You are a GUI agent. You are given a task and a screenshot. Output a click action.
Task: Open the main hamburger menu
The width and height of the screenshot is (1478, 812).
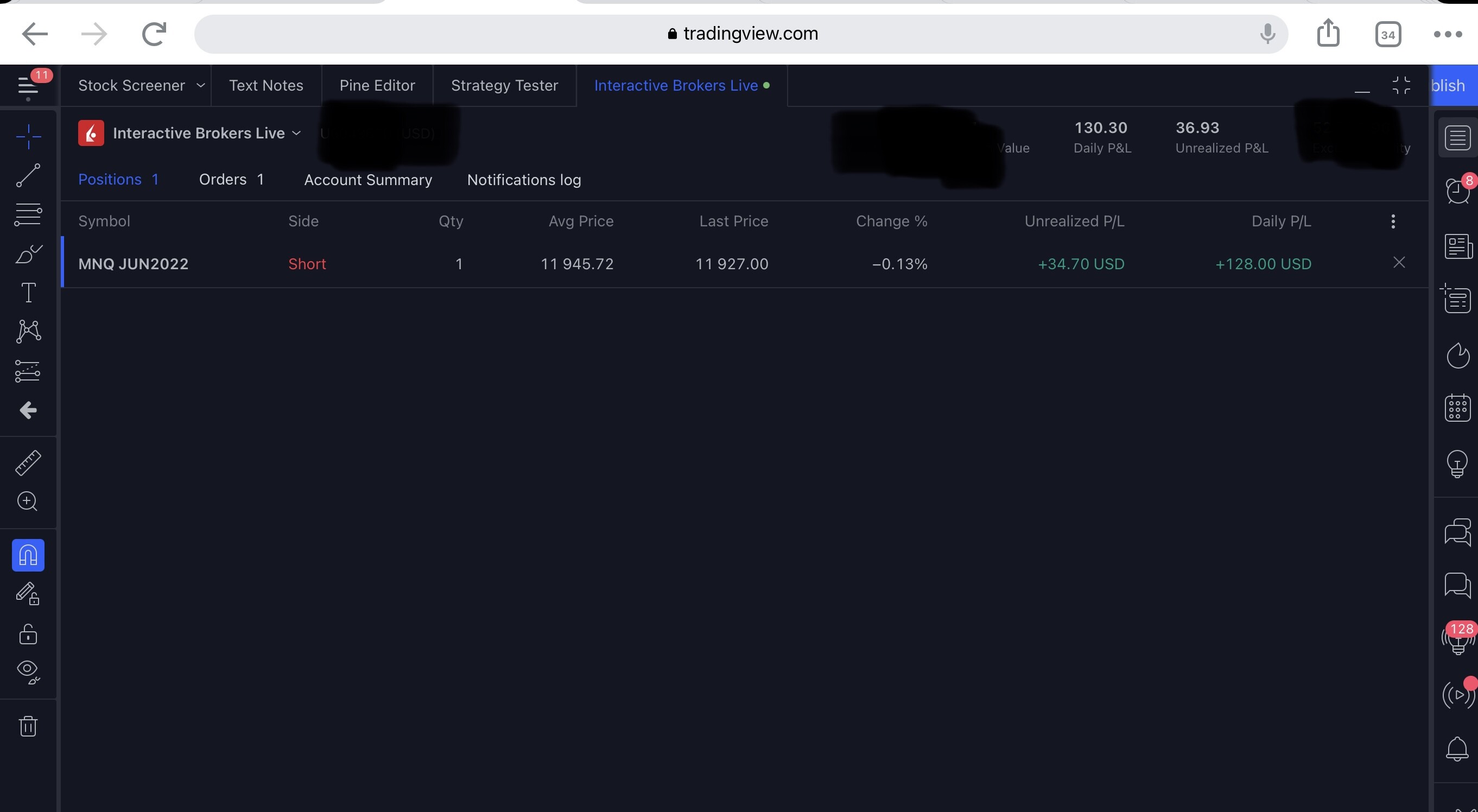[28, 86]
